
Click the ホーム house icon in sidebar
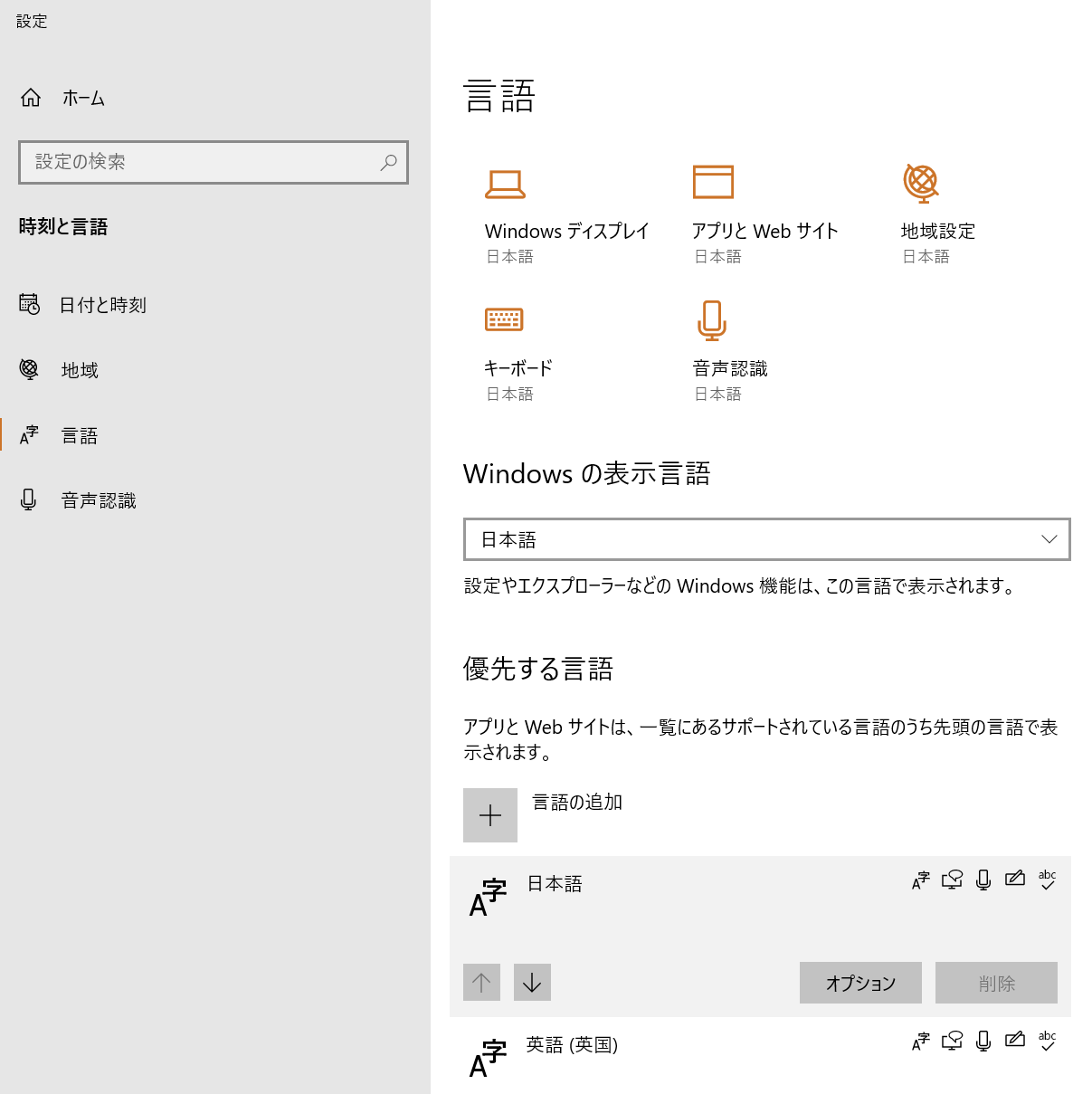(31, 98)
